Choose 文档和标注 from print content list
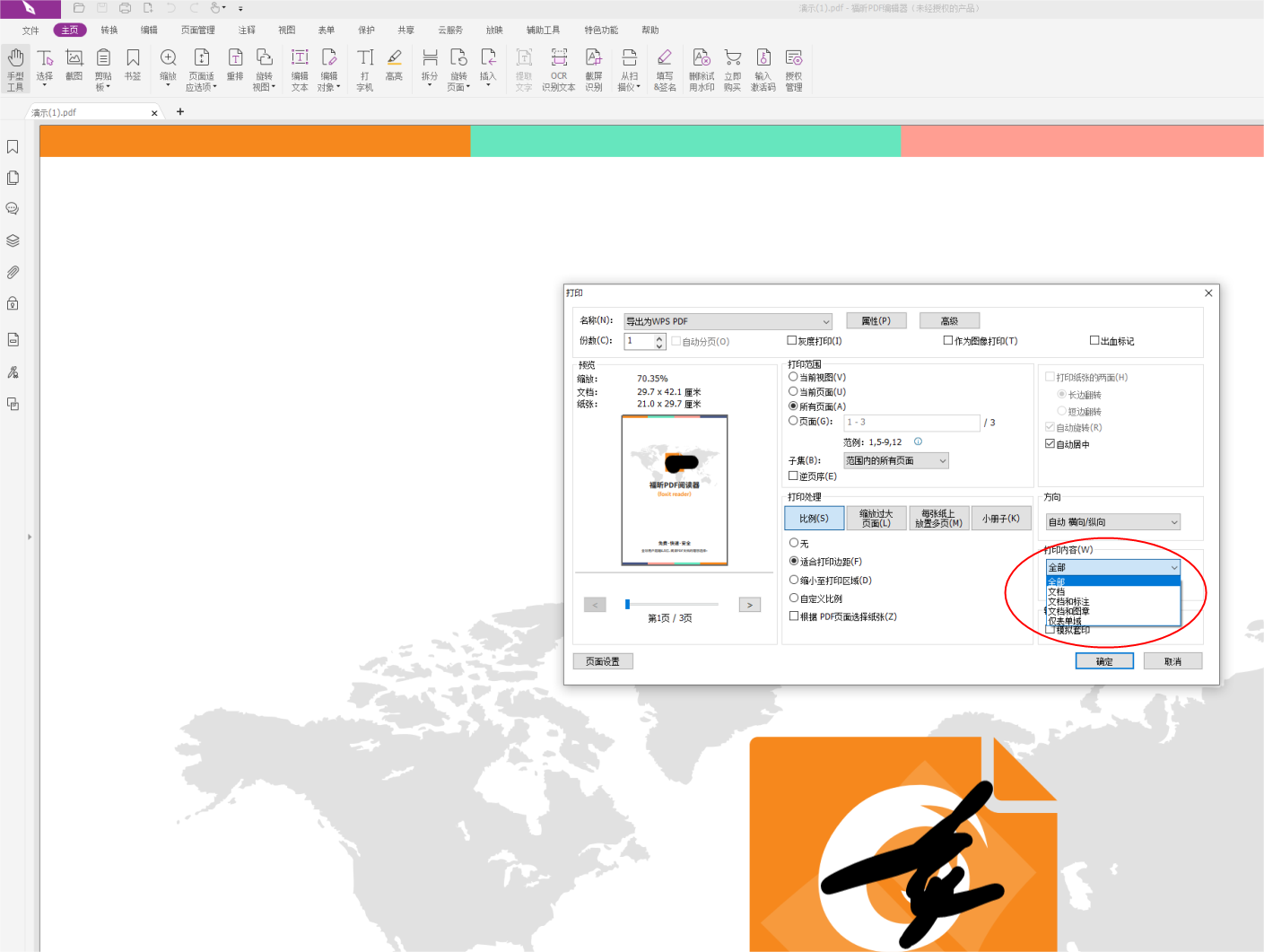 (1069, 601)
